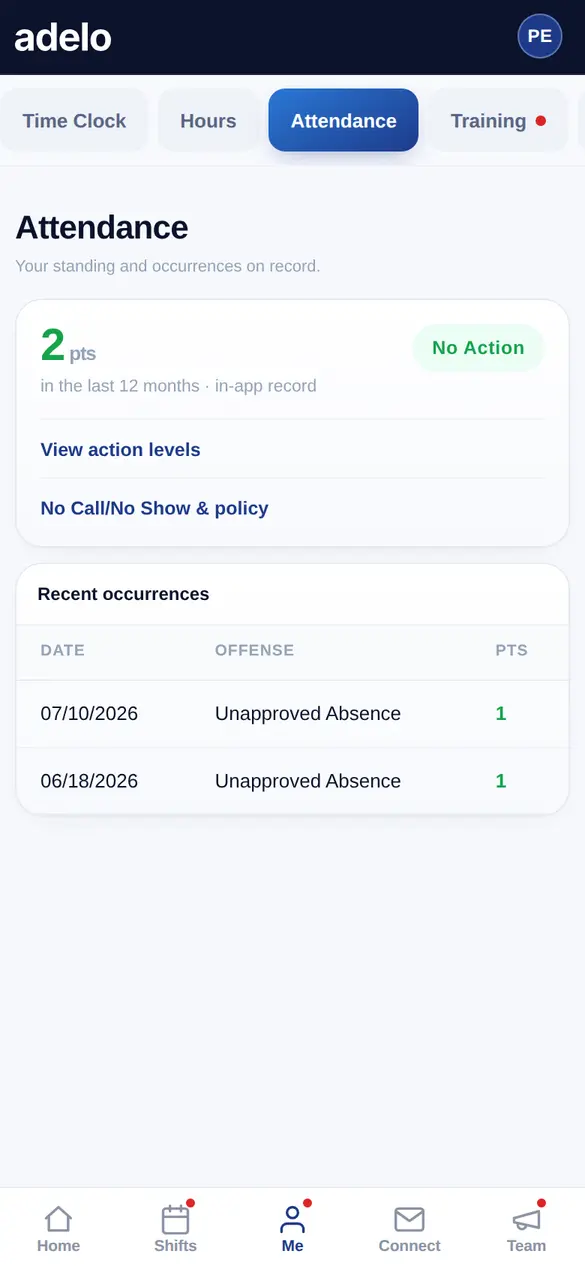
Task: Click the PTS column header
Action: [511, 650]
